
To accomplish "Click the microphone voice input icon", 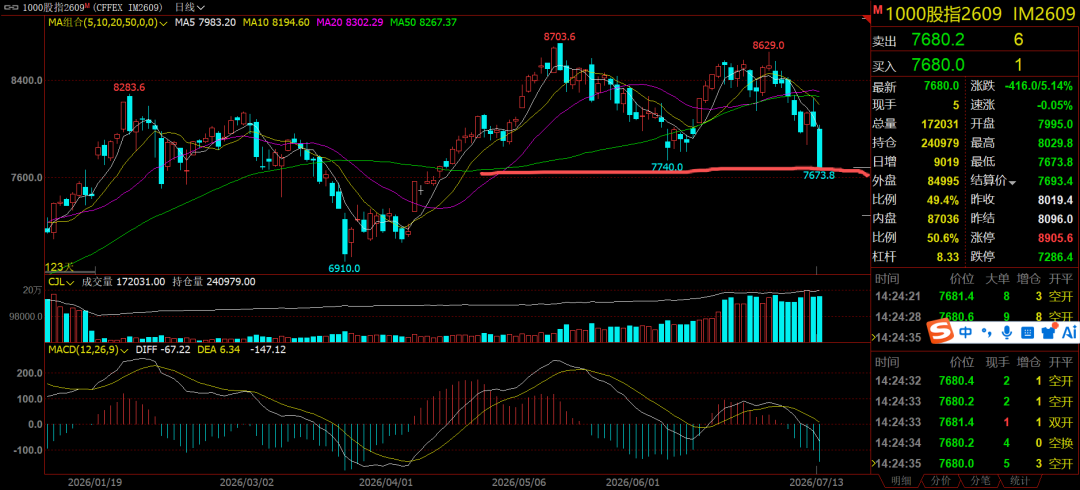I will tap(1006, 331).
